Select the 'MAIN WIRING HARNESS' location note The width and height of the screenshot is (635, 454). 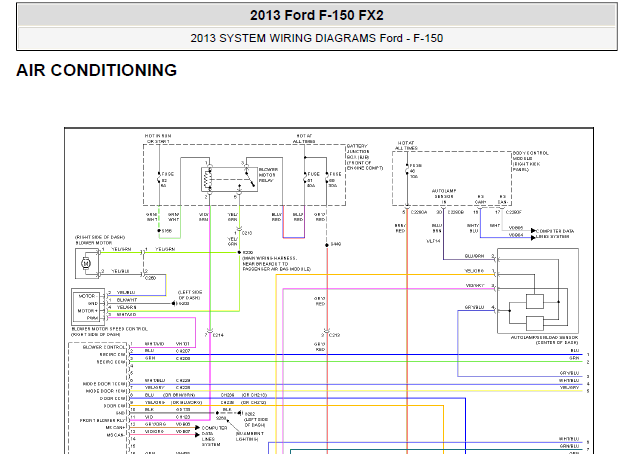click(276, 263)
